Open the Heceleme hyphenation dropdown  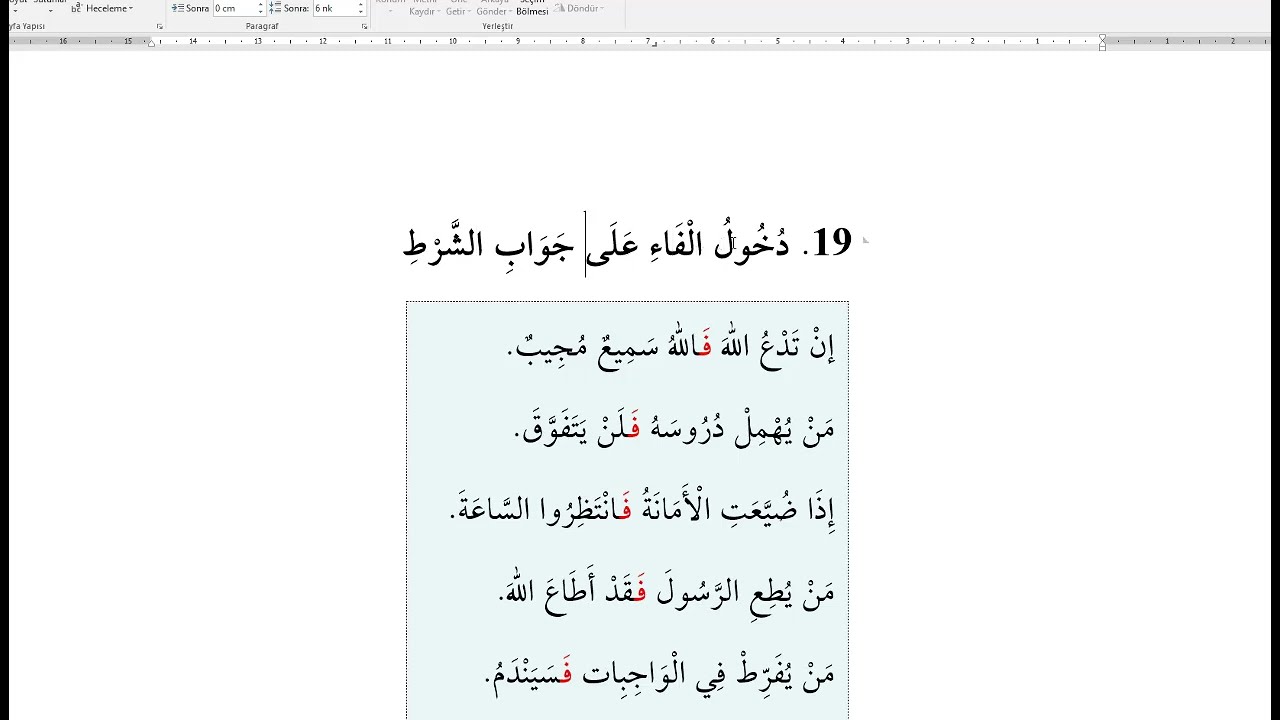tap(102, 8)
